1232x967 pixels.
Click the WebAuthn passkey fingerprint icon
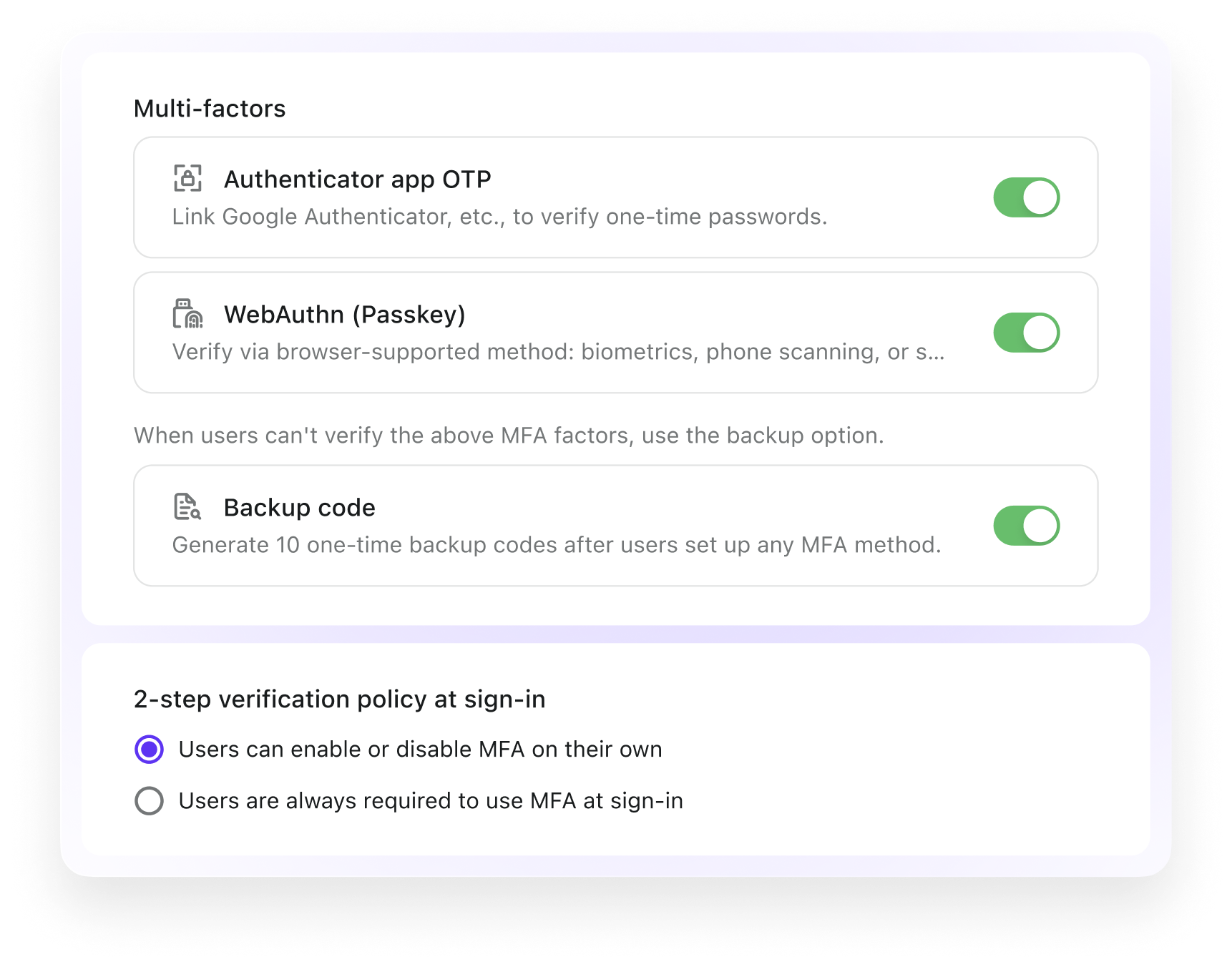[x=187, y=314]
